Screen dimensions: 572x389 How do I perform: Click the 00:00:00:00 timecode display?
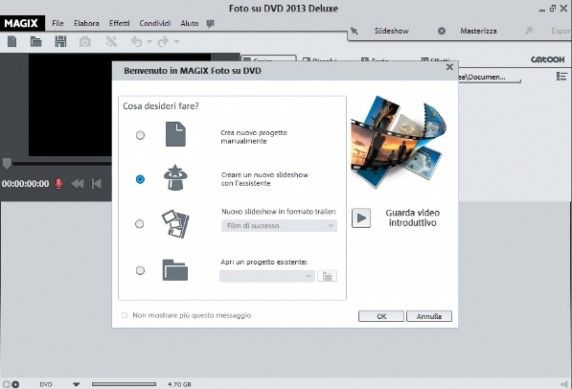click(x=25, y=184)
